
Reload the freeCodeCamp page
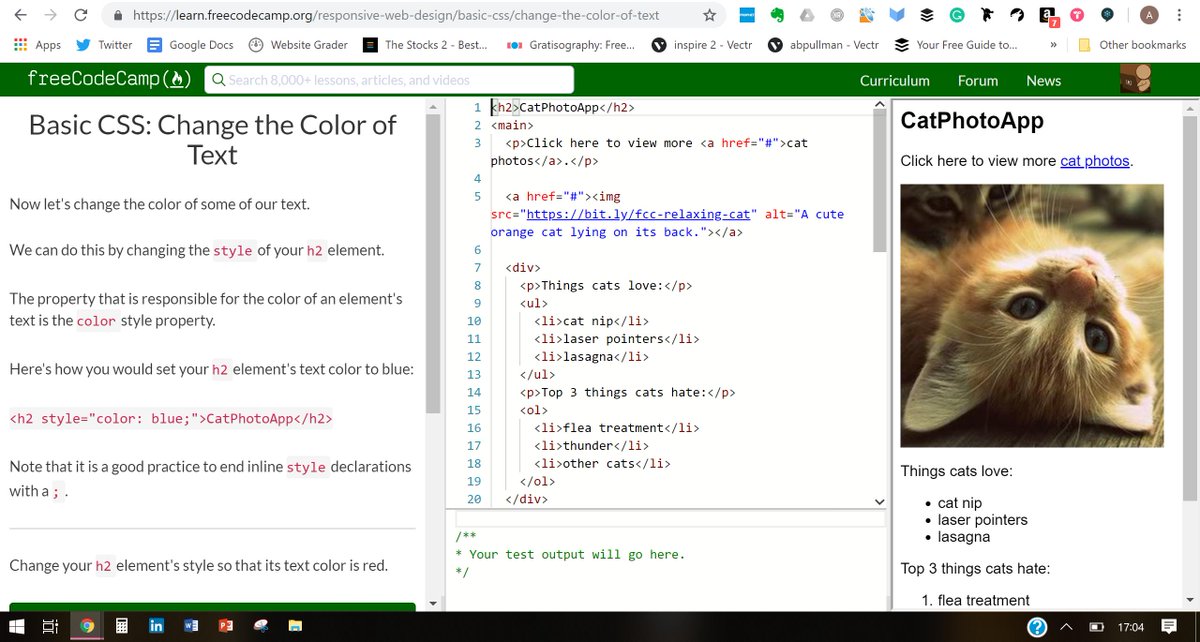80,16
